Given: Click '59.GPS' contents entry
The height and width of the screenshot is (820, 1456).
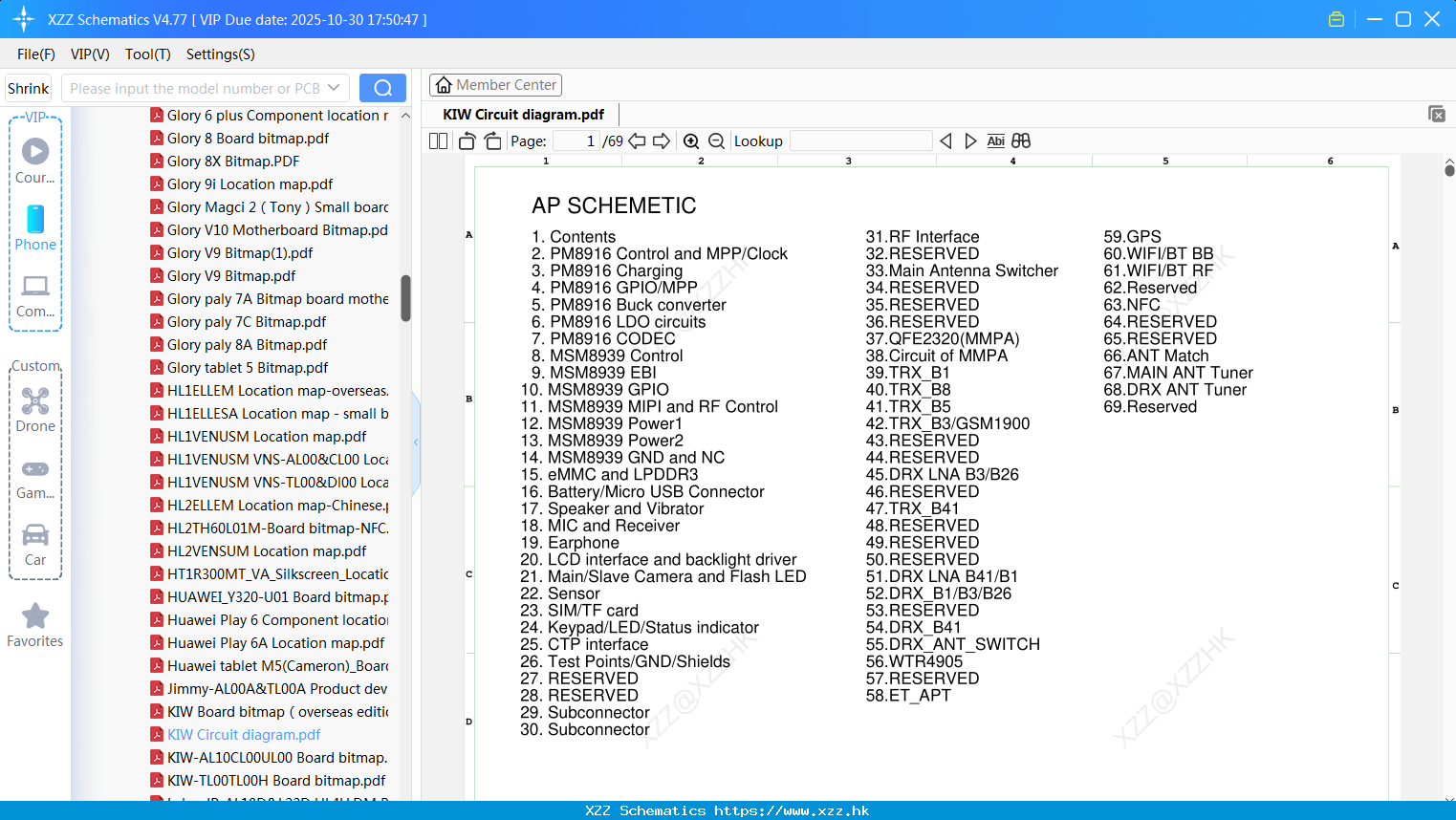Looking at the screenshot, I should point(1132,237).
